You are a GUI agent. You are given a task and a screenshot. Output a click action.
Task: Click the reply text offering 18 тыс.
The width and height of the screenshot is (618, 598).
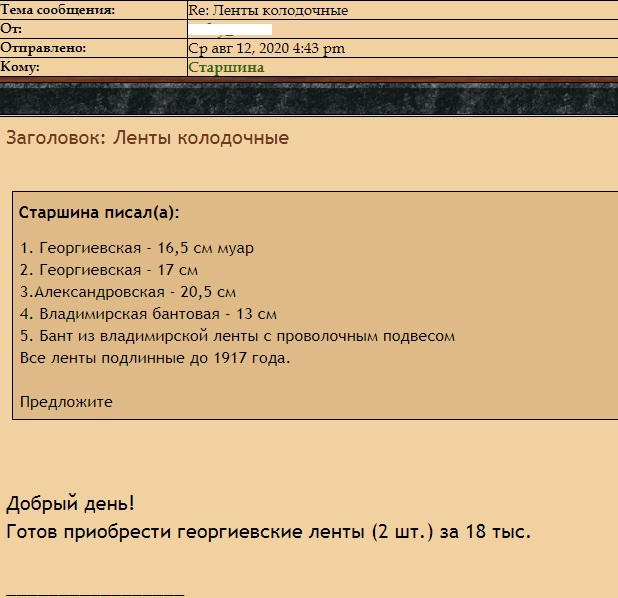click(x=268, y=531)
